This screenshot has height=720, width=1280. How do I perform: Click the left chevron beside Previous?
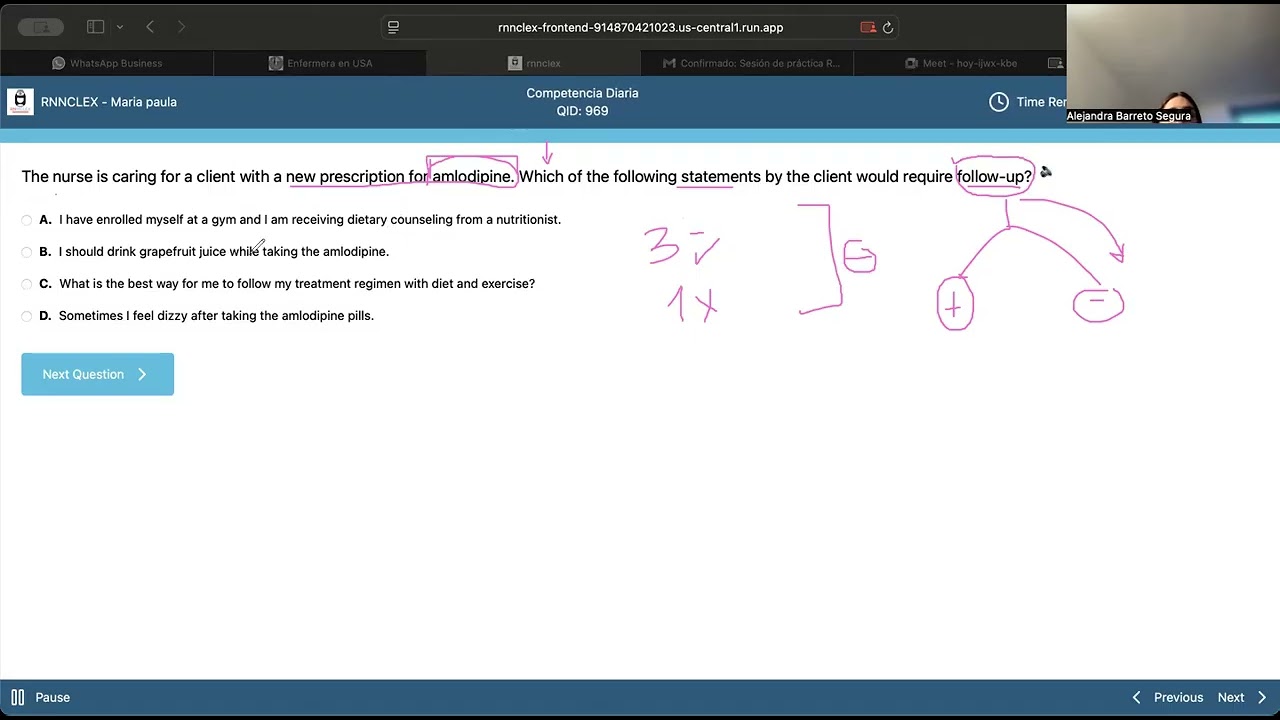1137,698
